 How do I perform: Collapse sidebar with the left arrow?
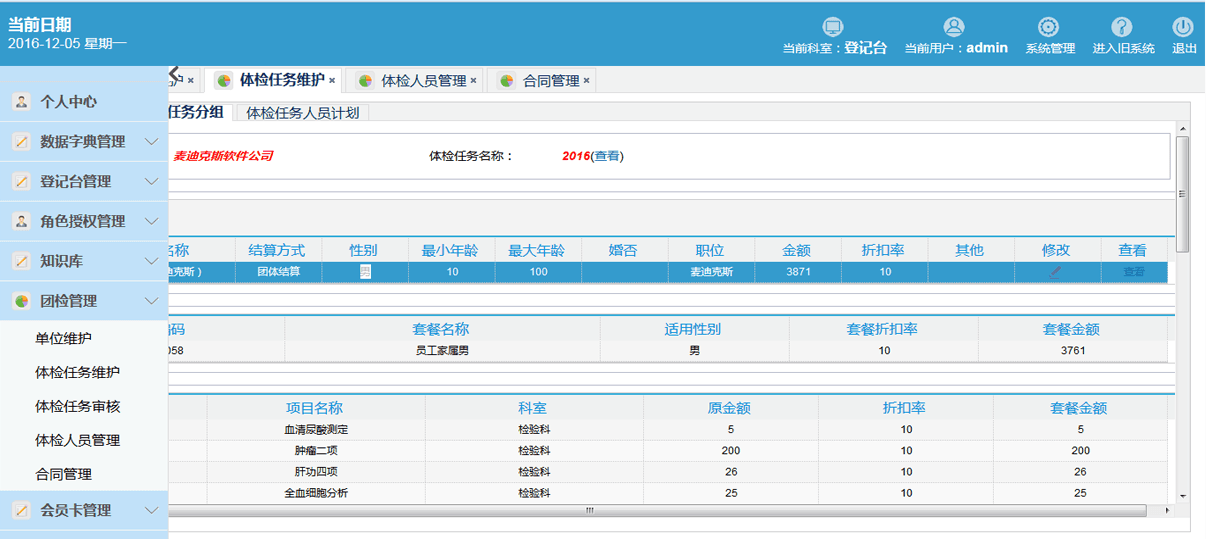[x=174, y=73]
